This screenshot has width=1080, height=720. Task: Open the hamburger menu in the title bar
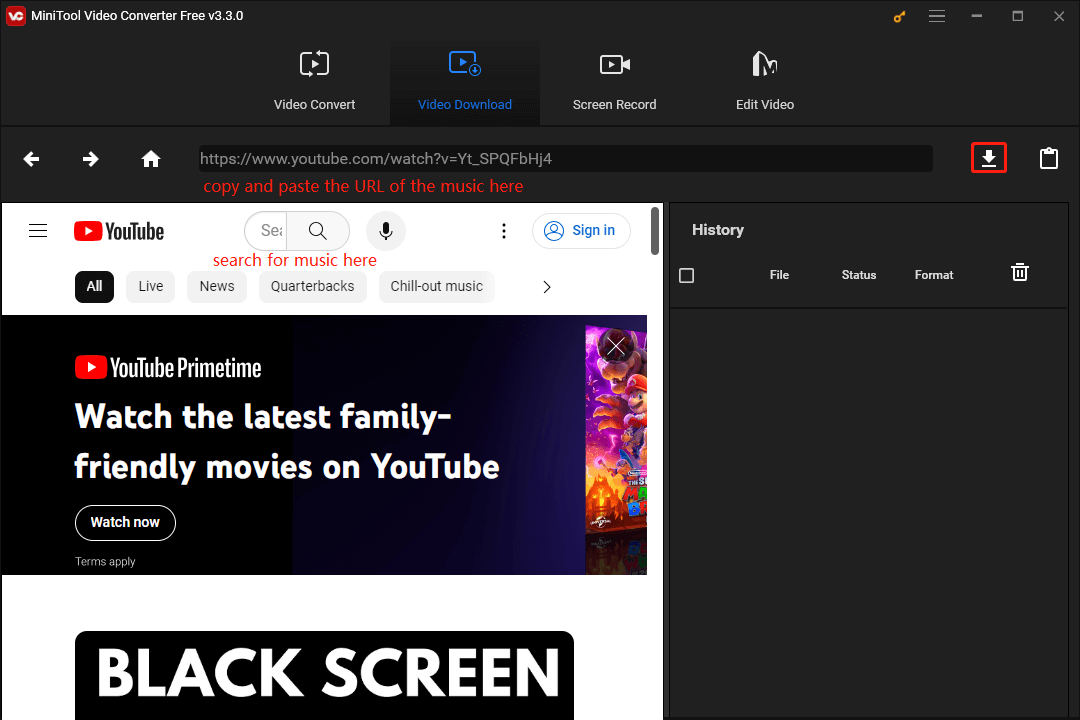coord(937,16)
